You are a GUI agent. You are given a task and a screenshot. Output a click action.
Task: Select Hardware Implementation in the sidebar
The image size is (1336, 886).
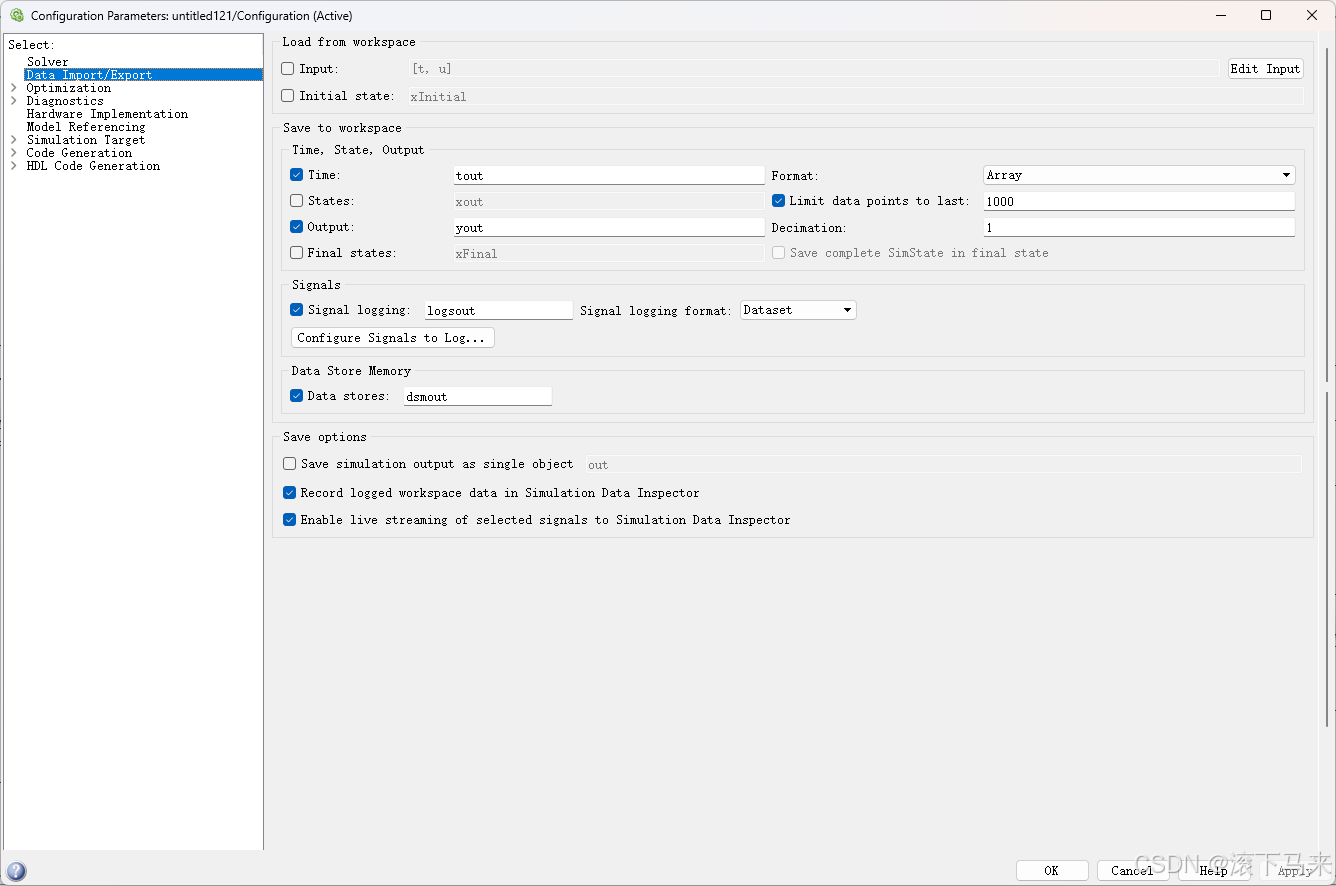[107, 113]
